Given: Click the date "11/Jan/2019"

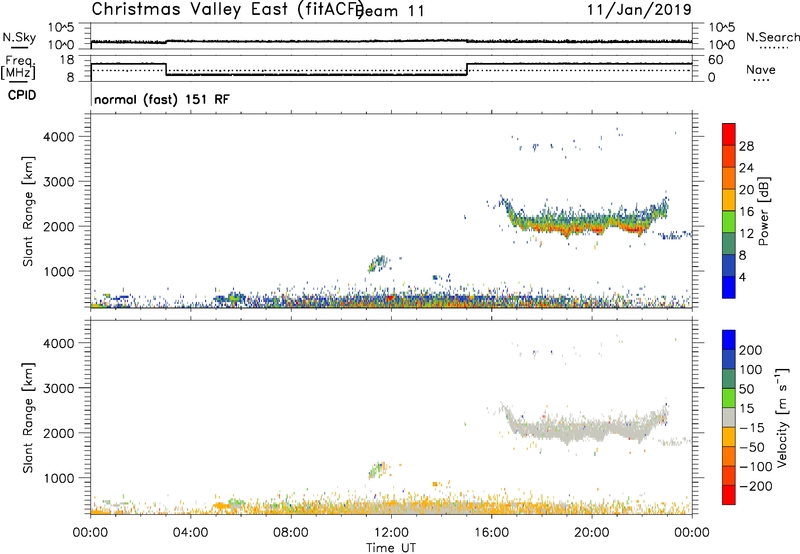Looking at the screenshot, I should 639,10.
